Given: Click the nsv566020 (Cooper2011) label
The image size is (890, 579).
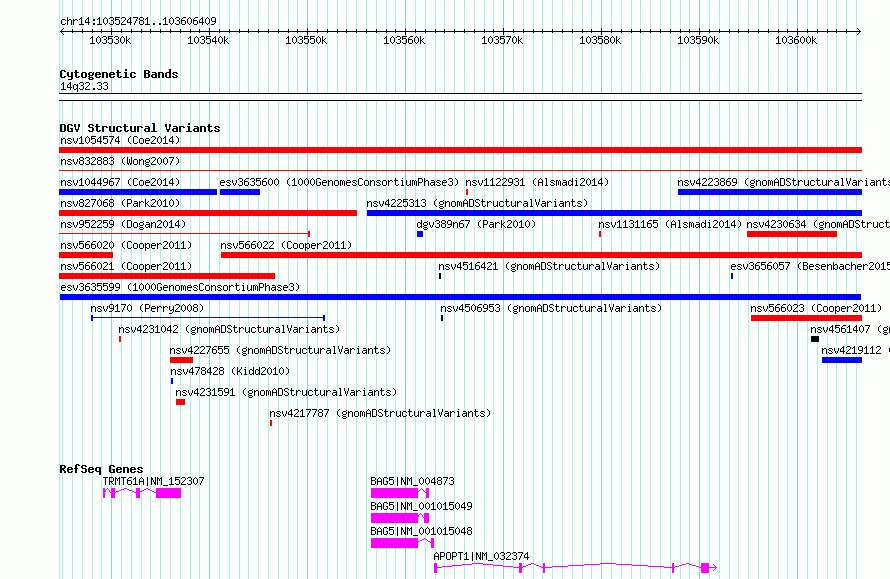Looking at the screenshot, I should [126, 245].
